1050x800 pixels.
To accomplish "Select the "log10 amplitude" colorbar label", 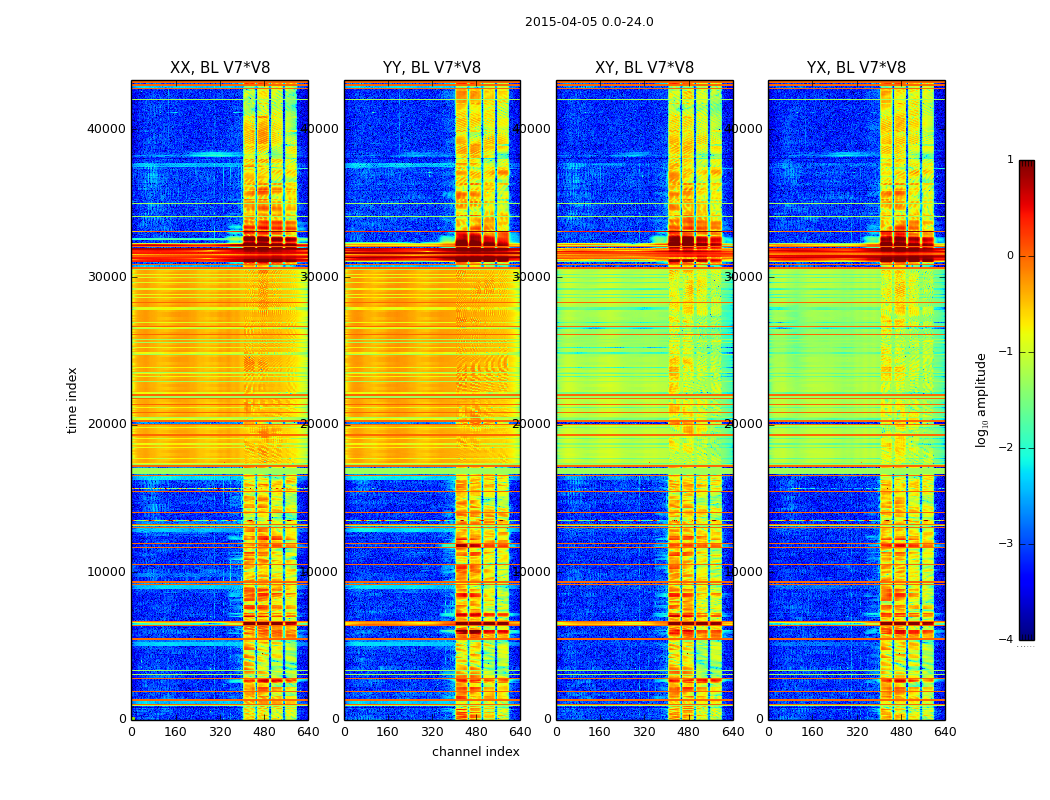I will click(982, 400).
